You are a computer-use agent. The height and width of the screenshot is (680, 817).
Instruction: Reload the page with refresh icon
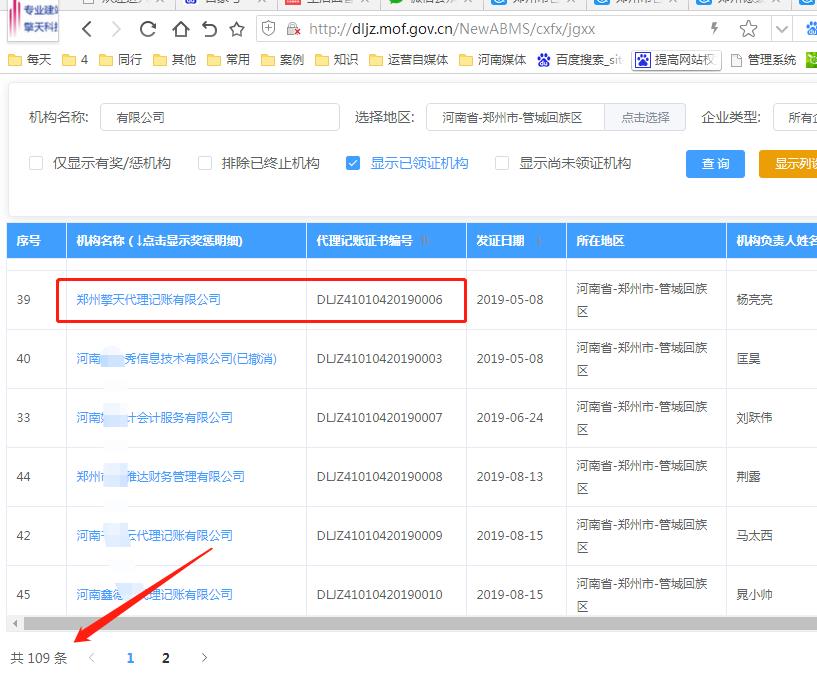click(x=148, y=29)
